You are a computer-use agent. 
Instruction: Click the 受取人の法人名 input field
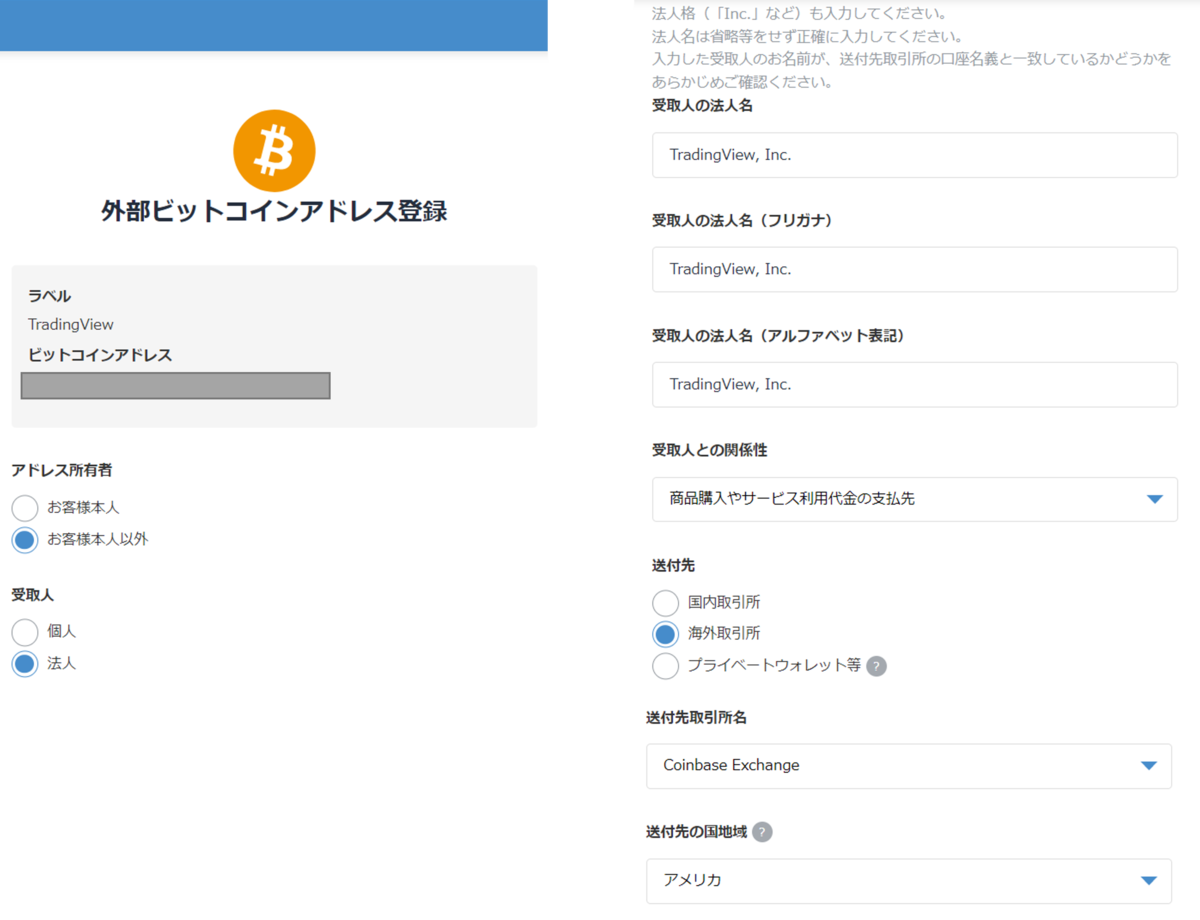pos(914,154)
